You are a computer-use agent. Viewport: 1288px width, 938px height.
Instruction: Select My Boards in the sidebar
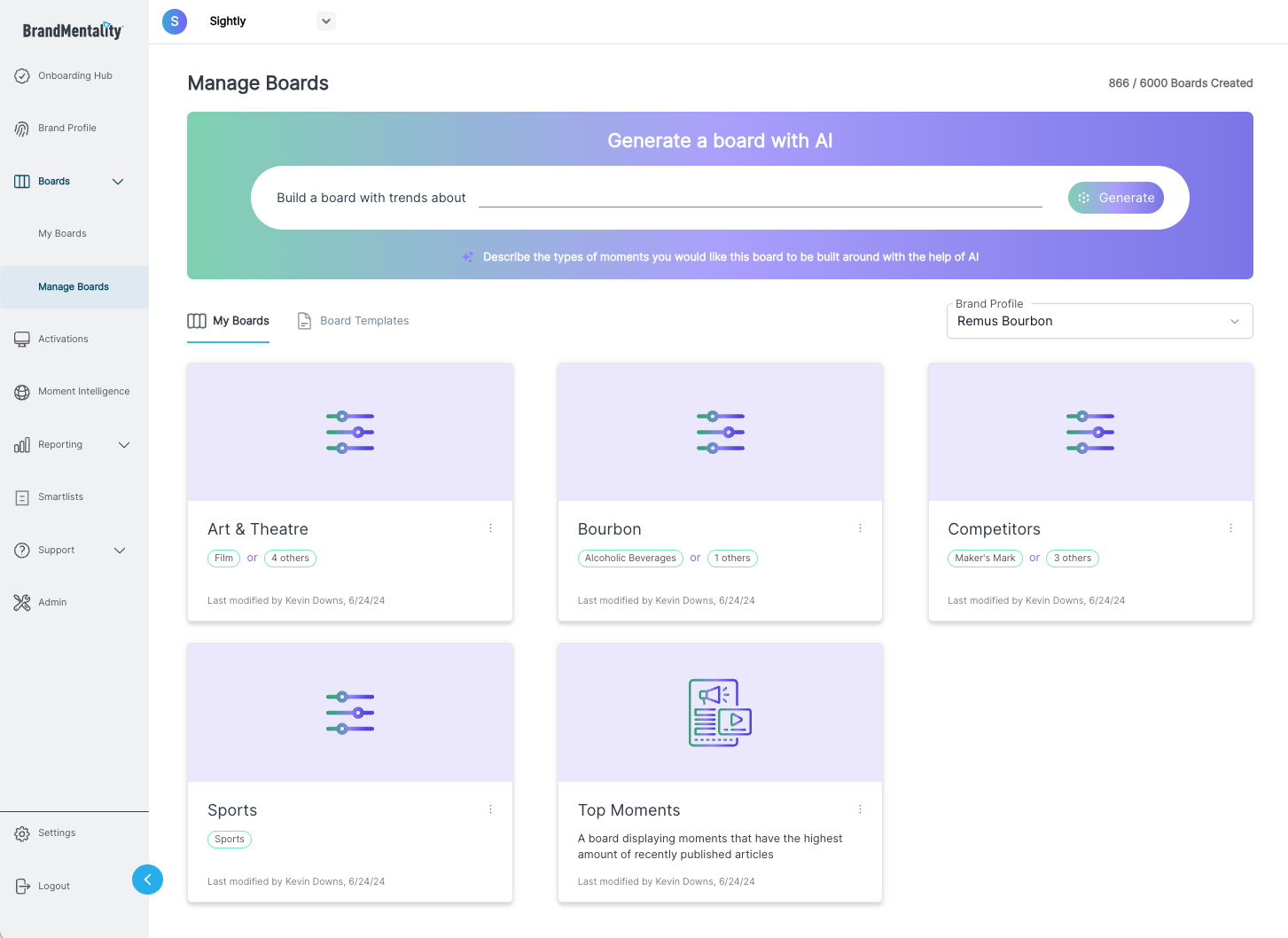coord(62,234)
